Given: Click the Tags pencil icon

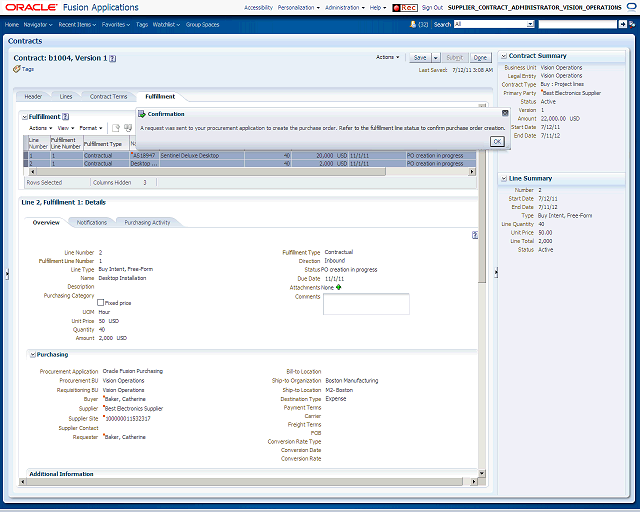Looking at the screenshot, I should (x=17, y=69).
